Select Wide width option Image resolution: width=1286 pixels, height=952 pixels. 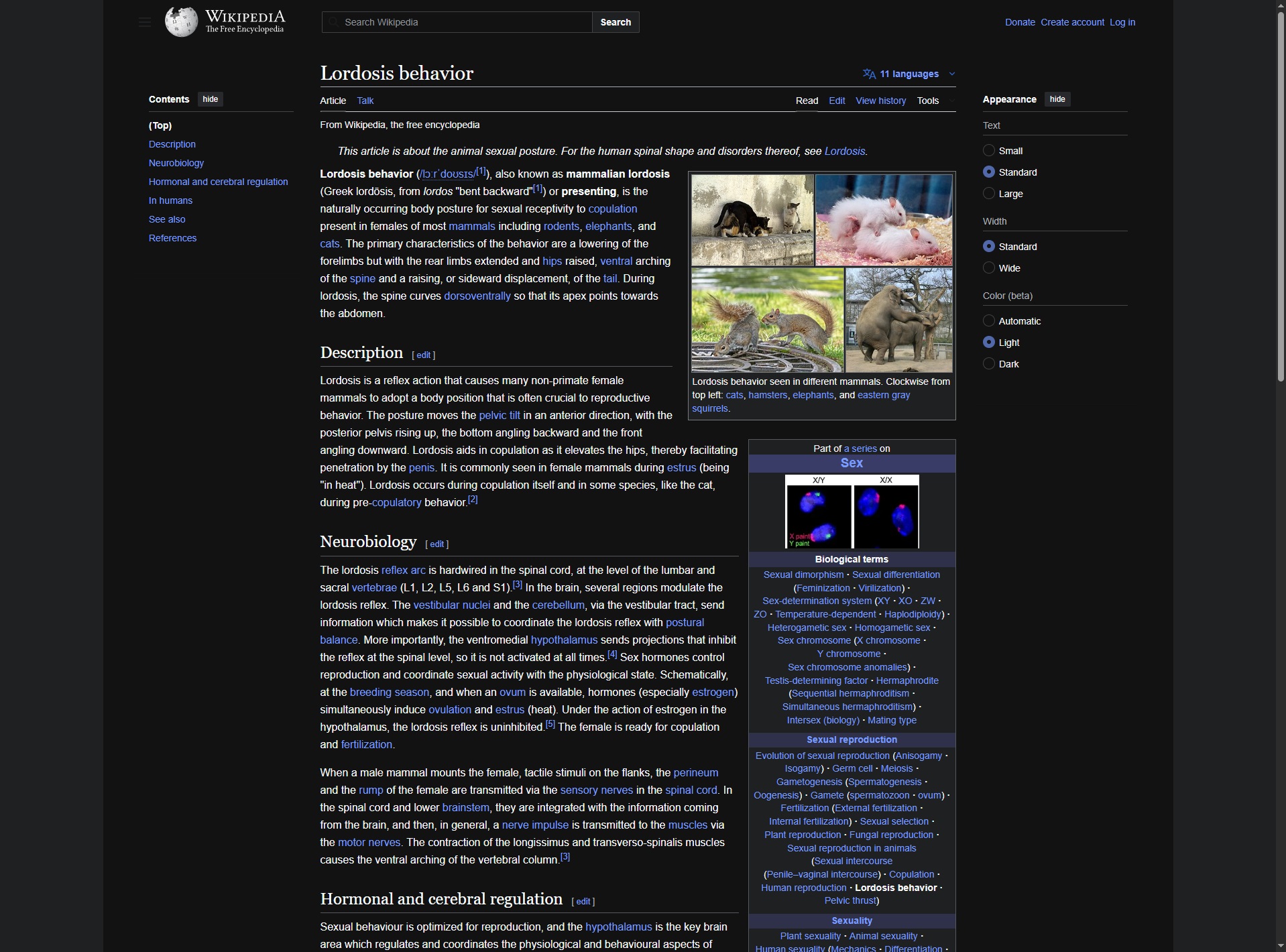988,267
